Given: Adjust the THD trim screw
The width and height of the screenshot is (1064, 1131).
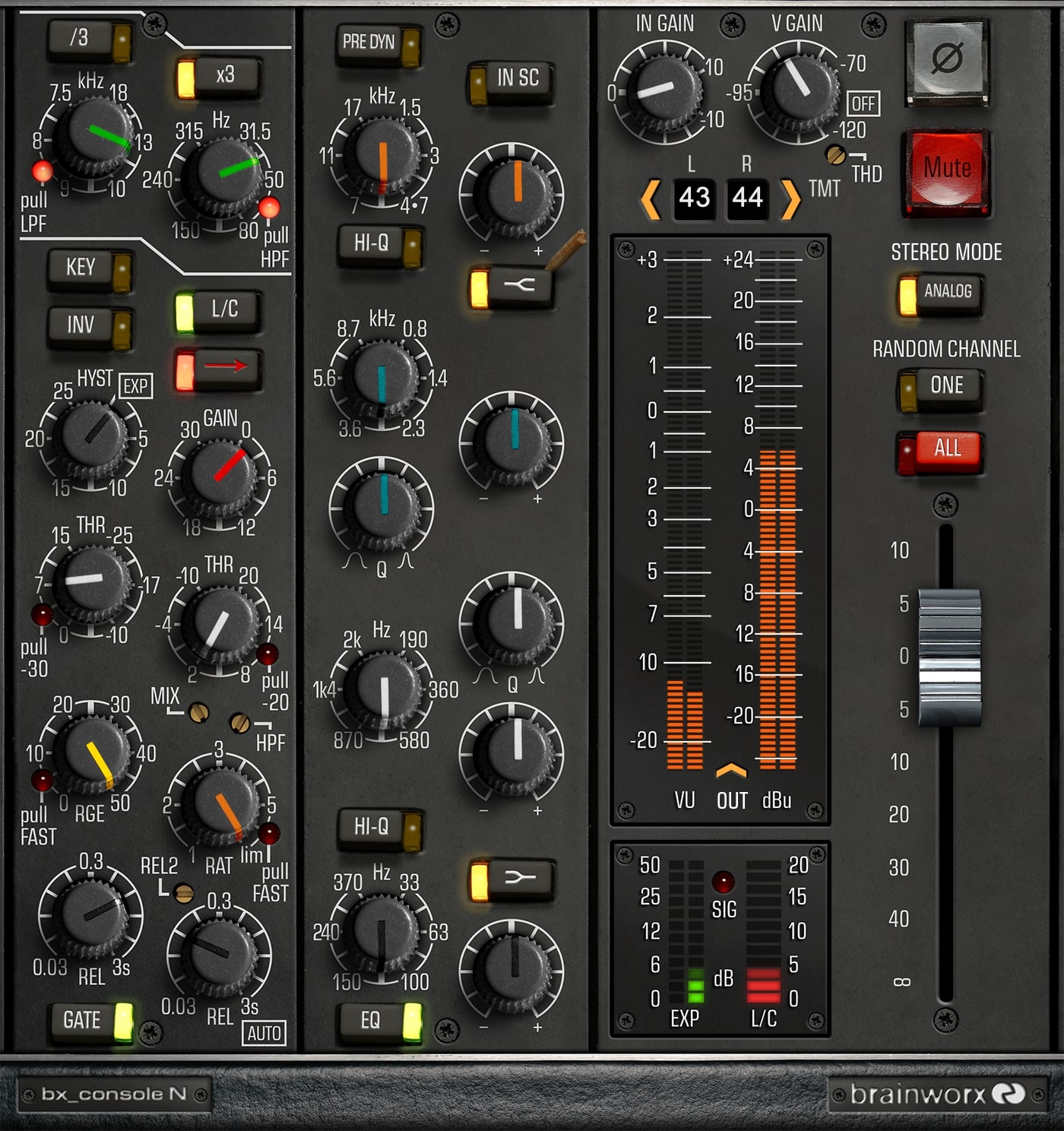Looking at the screenshot, I should point(835,155).
